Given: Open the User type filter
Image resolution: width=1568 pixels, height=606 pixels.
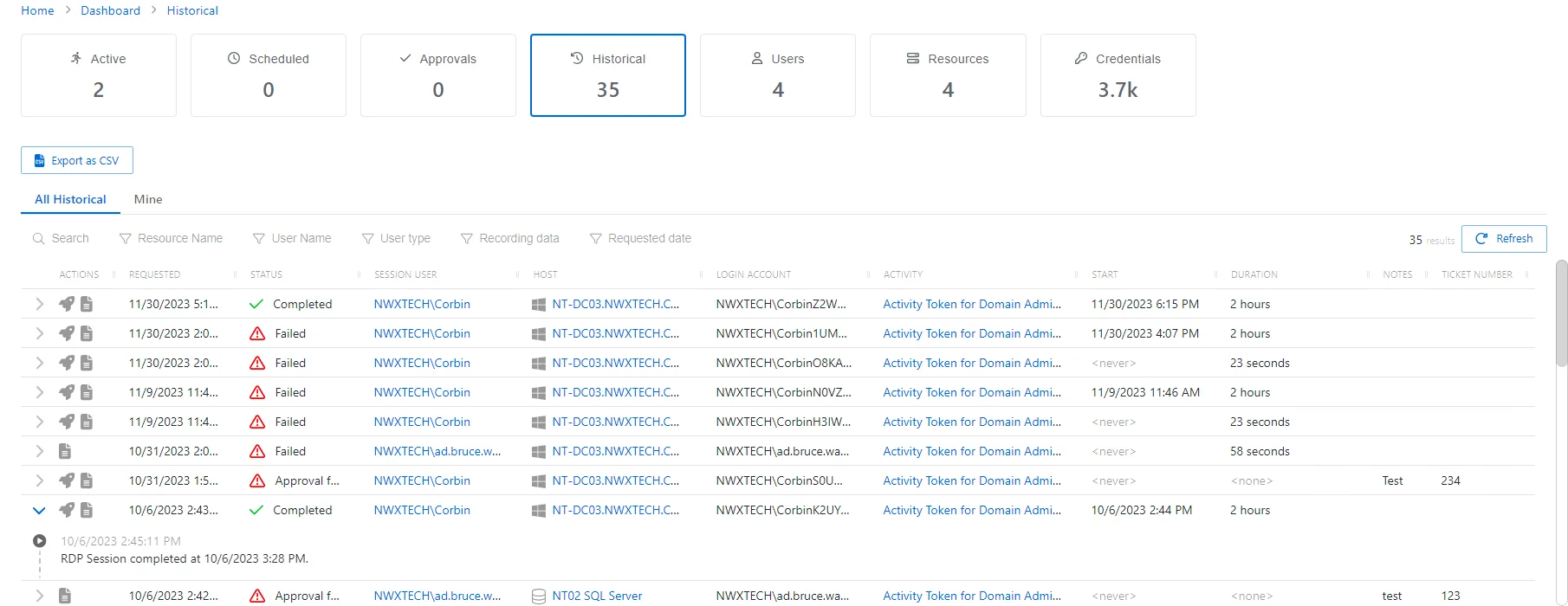Looking at the screenshot, I should (396, 238).
